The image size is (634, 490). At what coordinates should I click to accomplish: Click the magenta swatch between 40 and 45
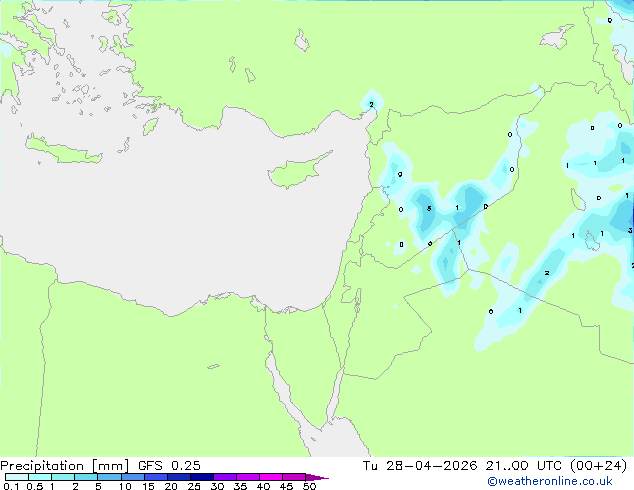(x=271, y=477)
